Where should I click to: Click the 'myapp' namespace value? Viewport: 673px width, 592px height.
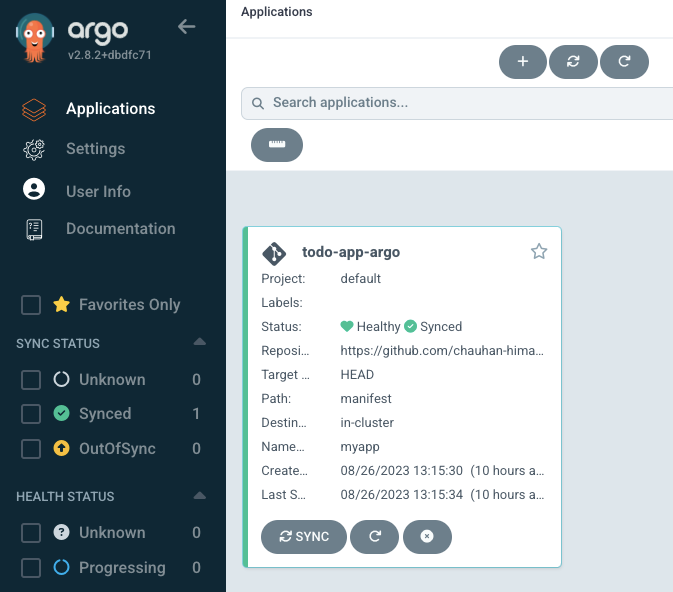(x=360, y=447)
